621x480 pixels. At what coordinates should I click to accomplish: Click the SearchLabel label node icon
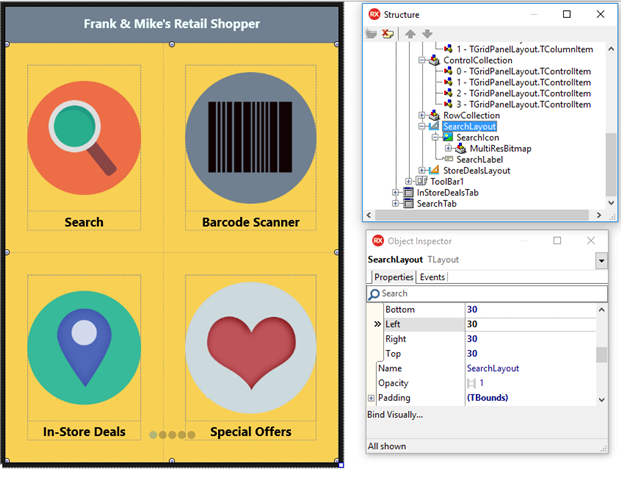pos(449,159)
